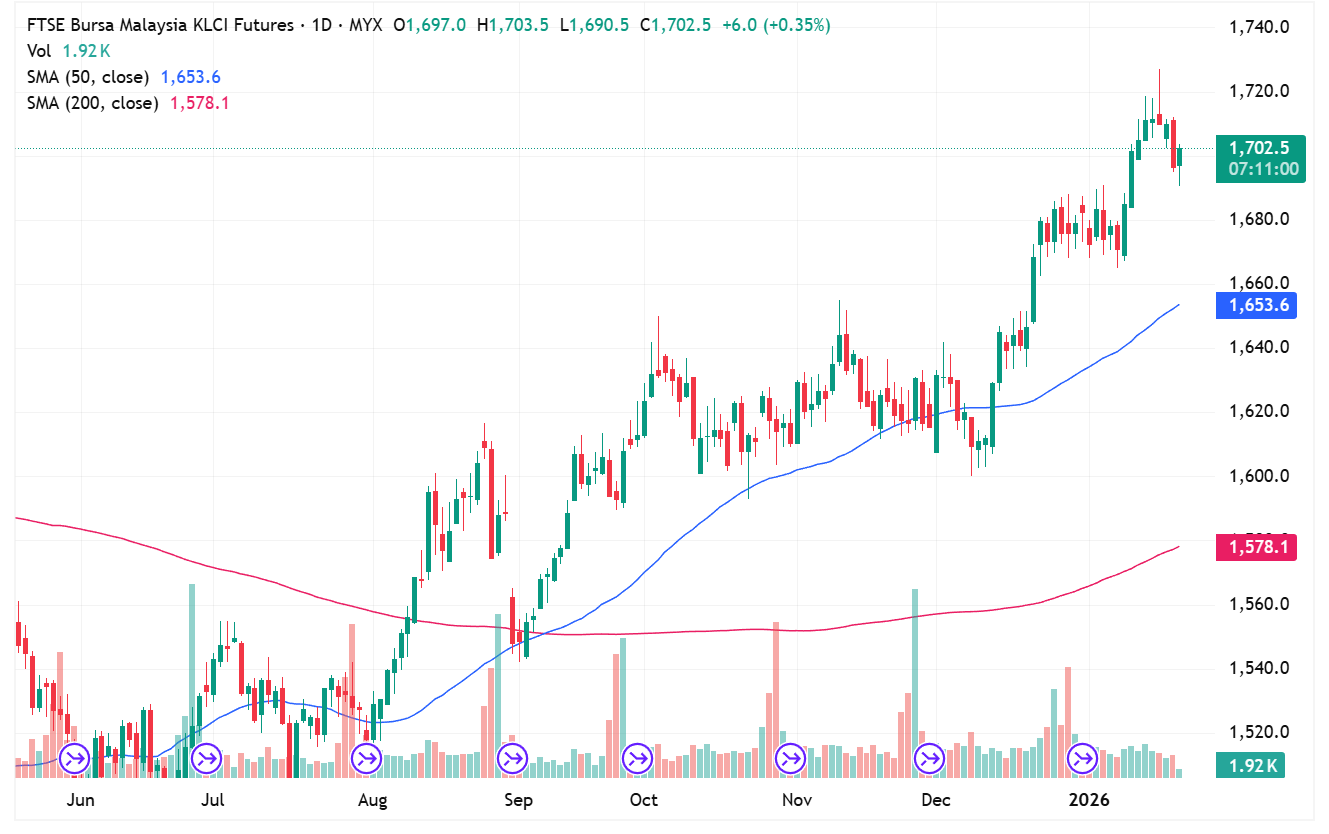Select the rollover marker above Dec

[x=930, y=759]
